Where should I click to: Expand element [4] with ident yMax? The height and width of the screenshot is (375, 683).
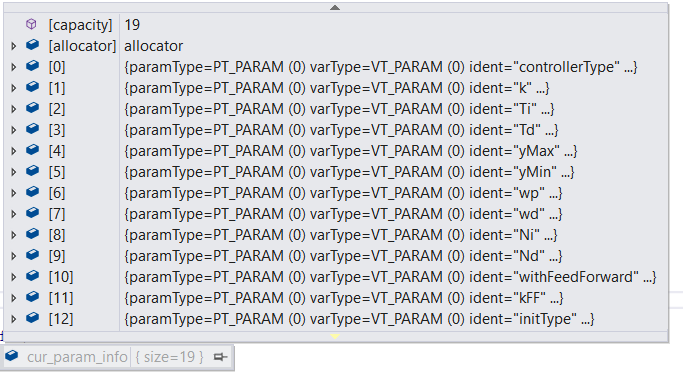[14, 151]
